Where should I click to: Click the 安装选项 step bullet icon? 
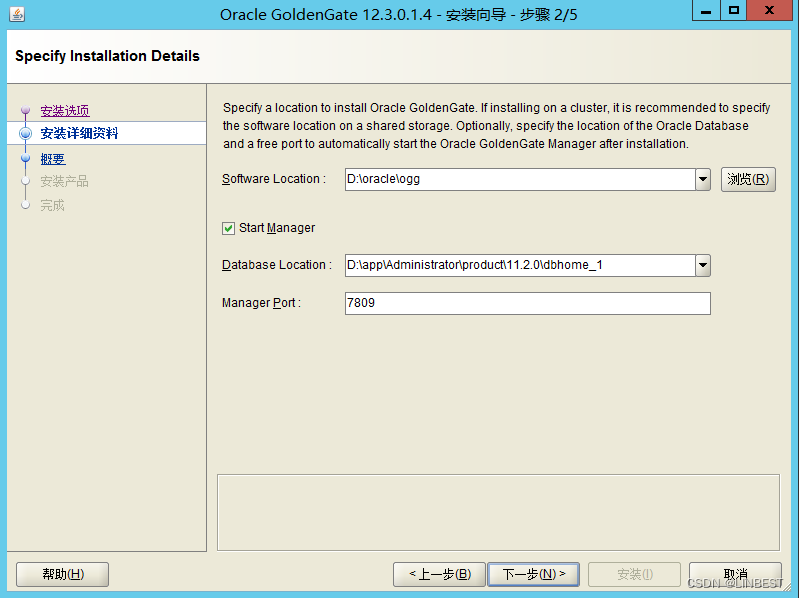tap(25, 110)
